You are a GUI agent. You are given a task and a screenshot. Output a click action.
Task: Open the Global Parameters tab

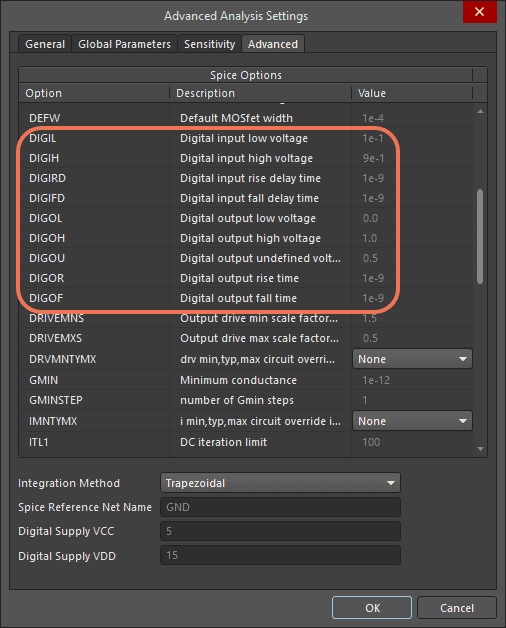pyautogui.click(x=124, y=44)
